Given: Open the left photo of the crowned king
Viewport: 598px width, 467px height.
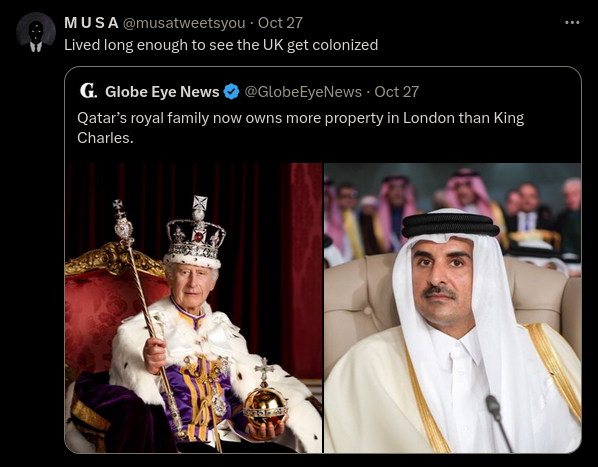Looking at the screenshot, I should click(194, 308).
